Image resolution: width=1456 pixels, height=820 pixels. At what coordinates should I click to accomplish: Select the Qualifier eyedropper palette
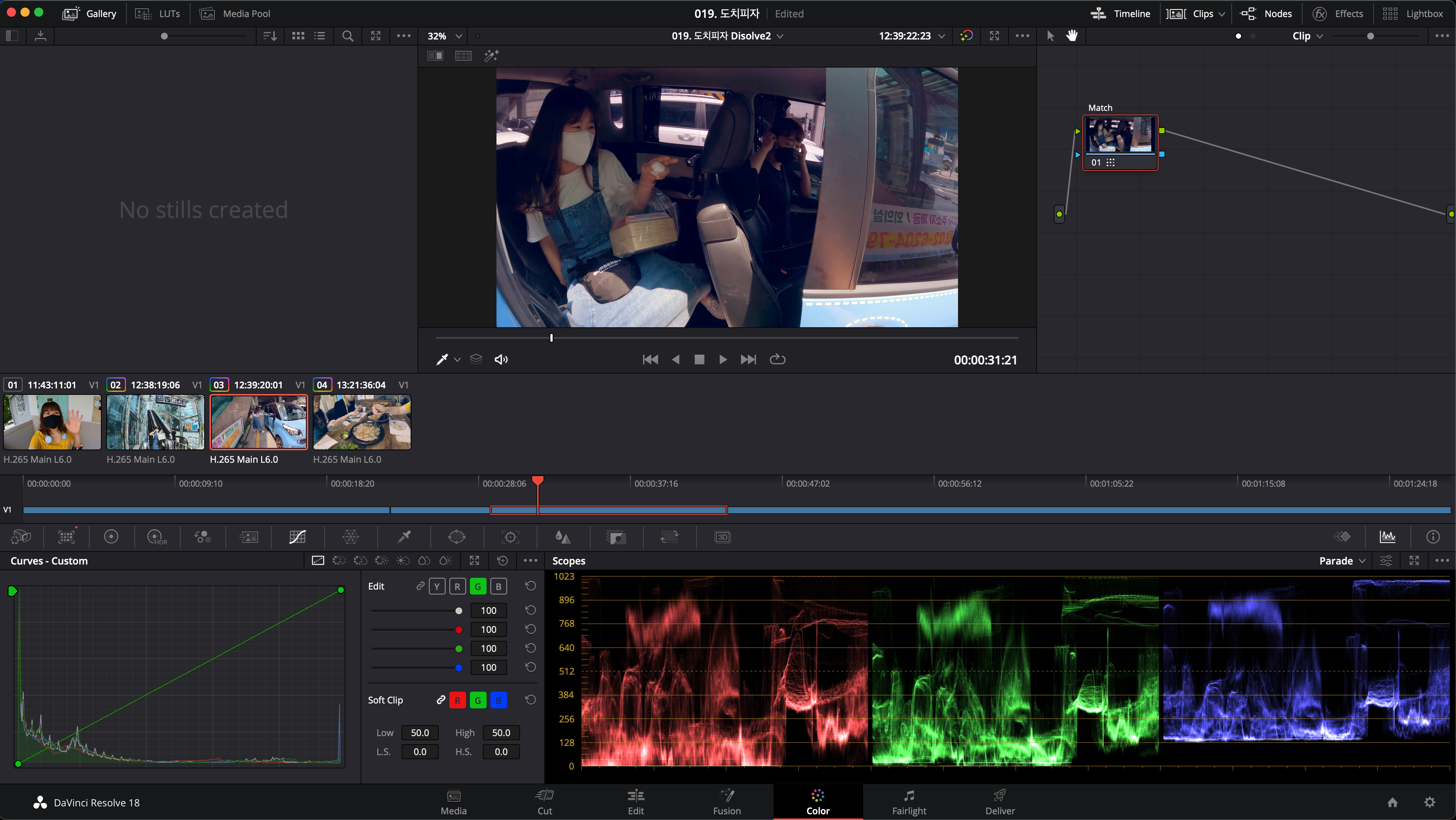click(x=403, y=537)
